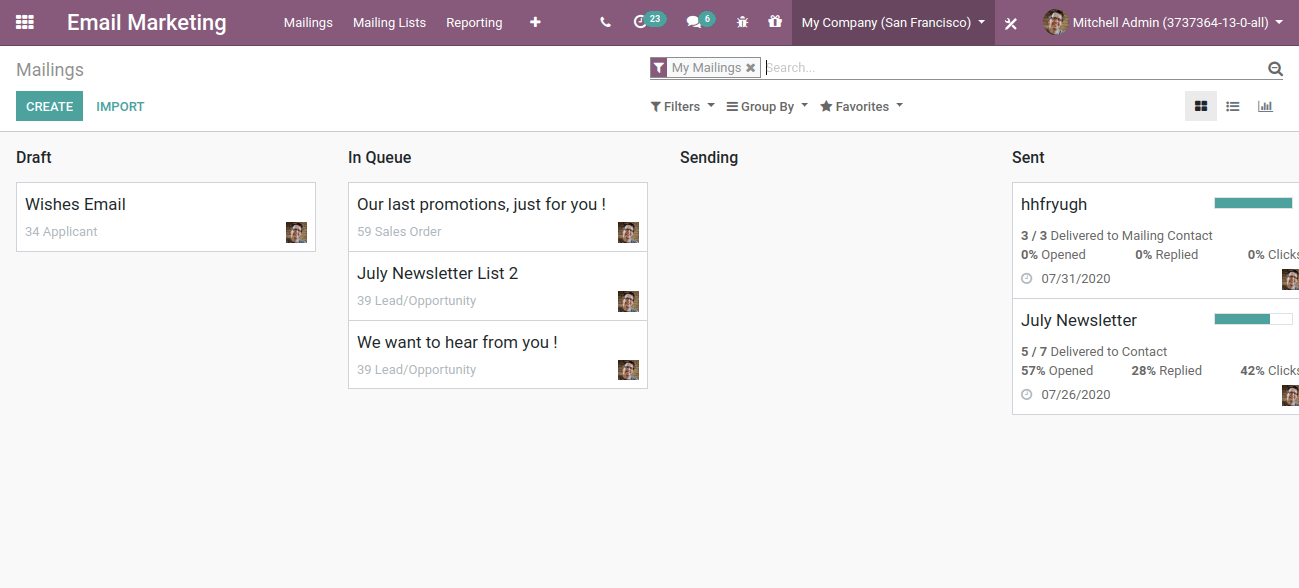Click clock icon beside 07/26/2020
Viewport: 1299px width, 588px height.
click(1026, 395)
